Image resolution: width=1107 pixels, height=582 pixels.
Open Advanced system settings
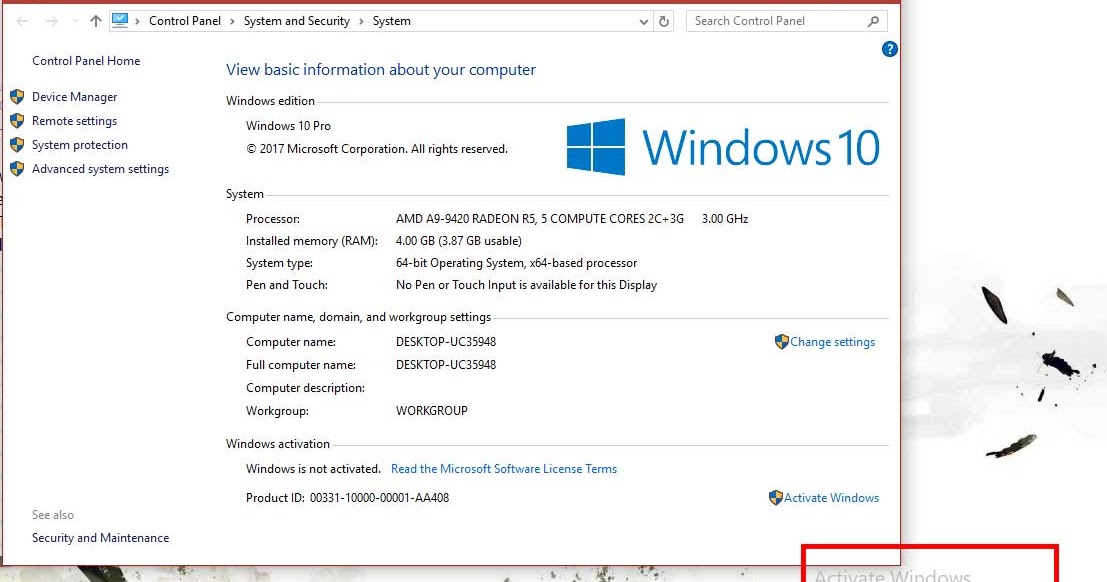click(100, 169)
